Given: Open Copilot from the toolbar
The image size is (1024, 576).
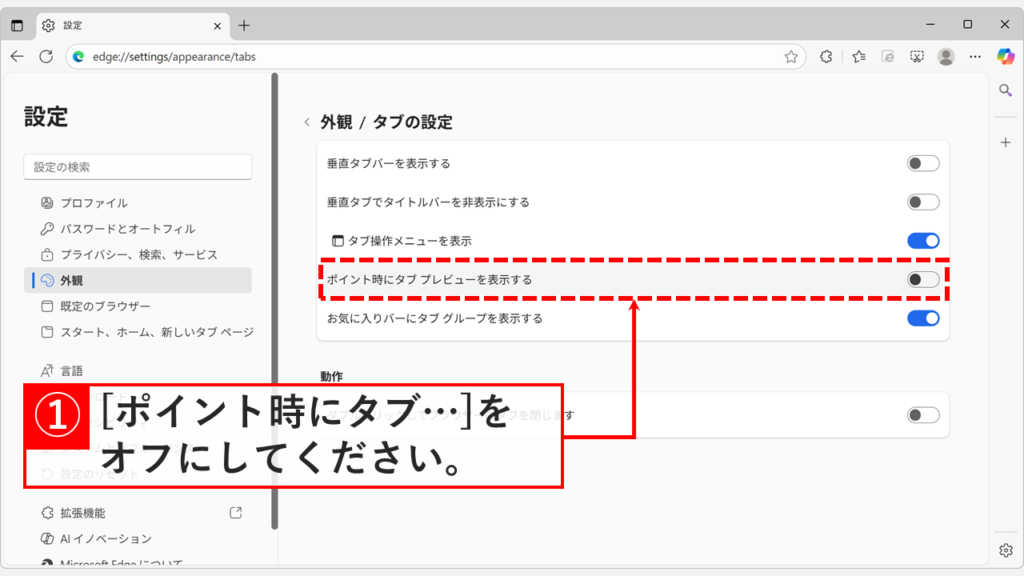Looking at the screenshot, I should point(1004,57).
